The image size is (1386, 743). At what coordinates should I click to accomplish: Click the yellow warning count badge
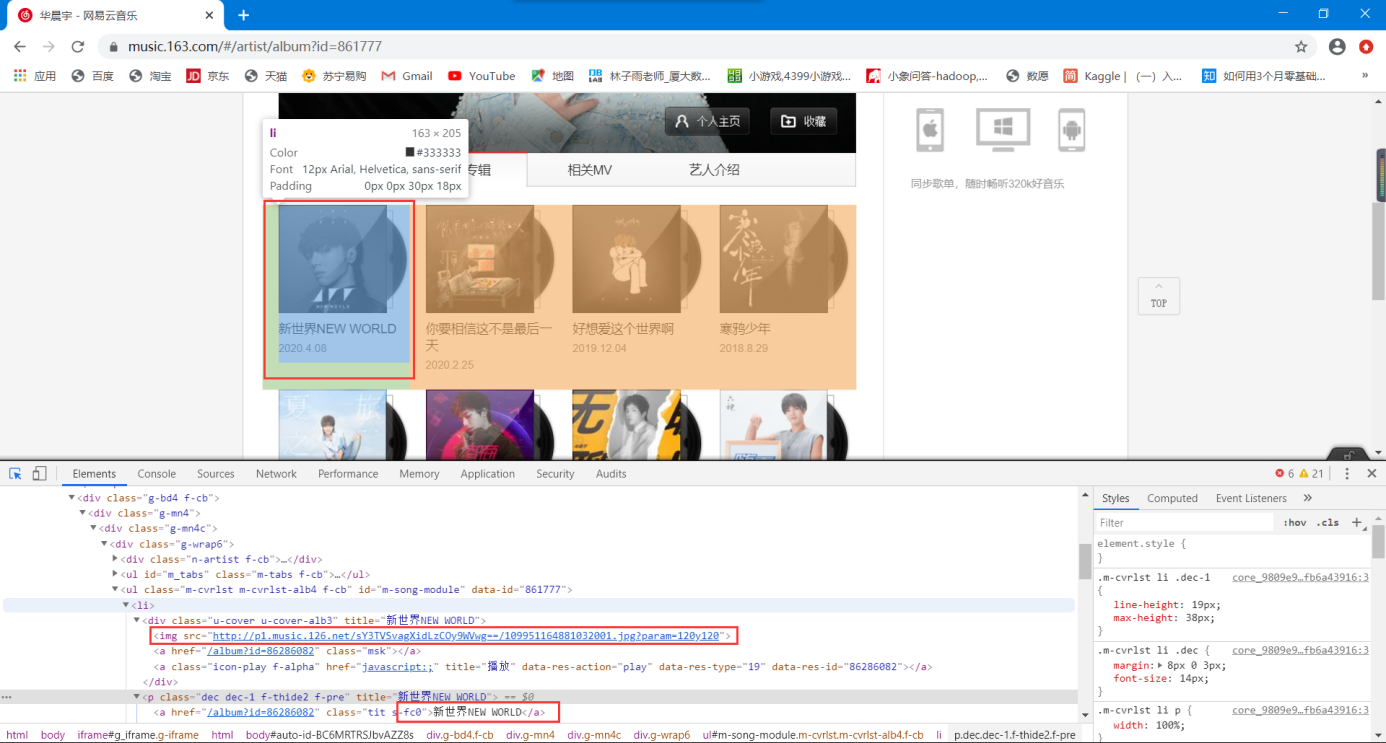[x=1311, y=474]
